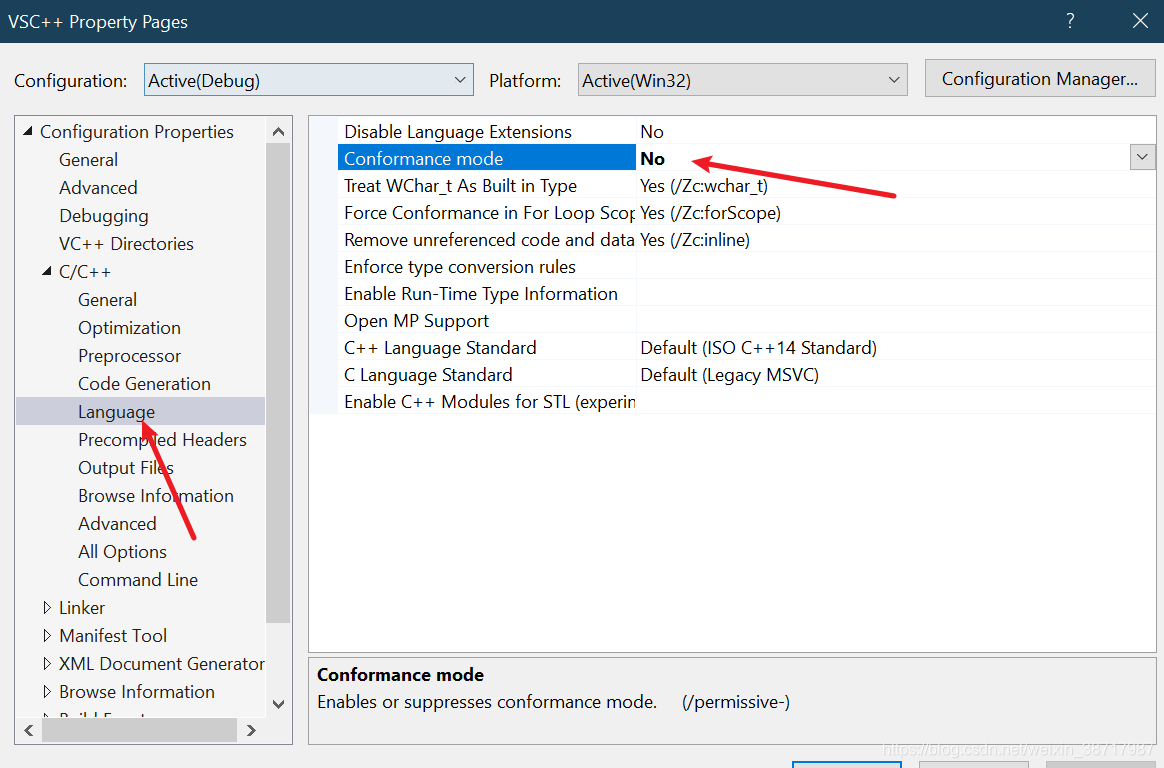Expand the Linker tree node
The height and width of the screenshot is (768, 1164).
47,608
